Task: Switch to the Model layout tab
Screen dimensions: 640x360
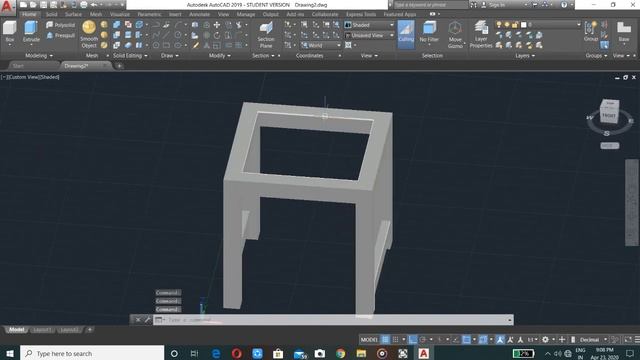Action: pos(16,330)
